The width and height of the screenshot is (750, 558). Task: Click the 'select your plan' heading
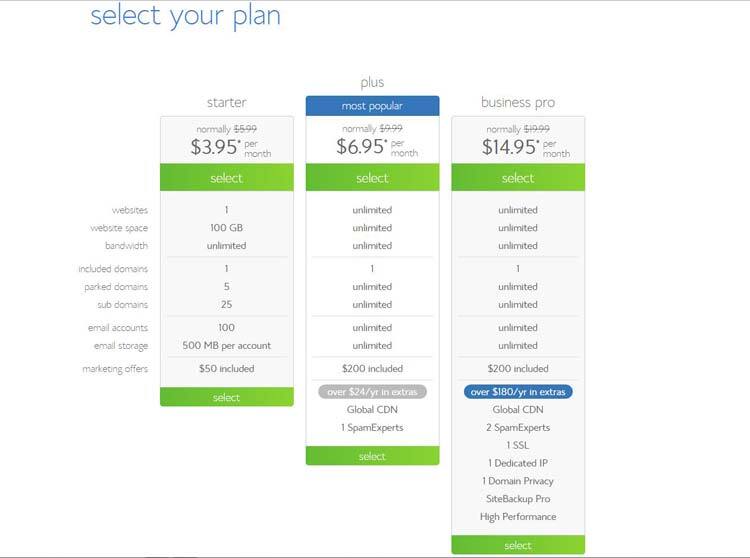(x=185, y=16)
